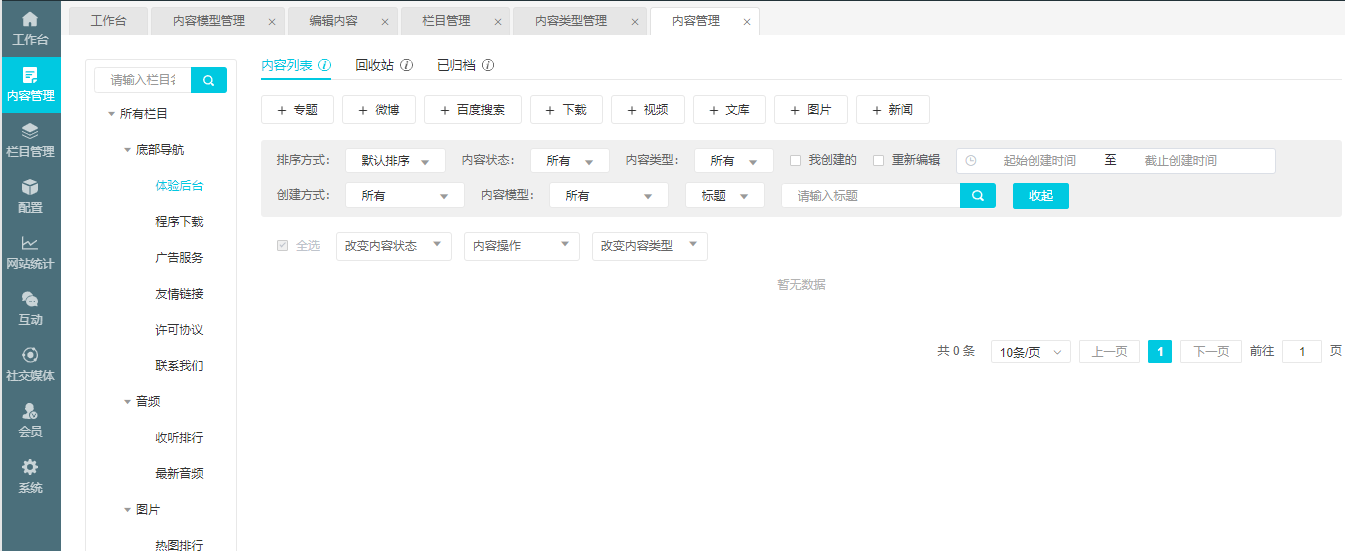
Task: Close the 内容管理 tab
Action: pyautogui.click(x=747, y=21)
